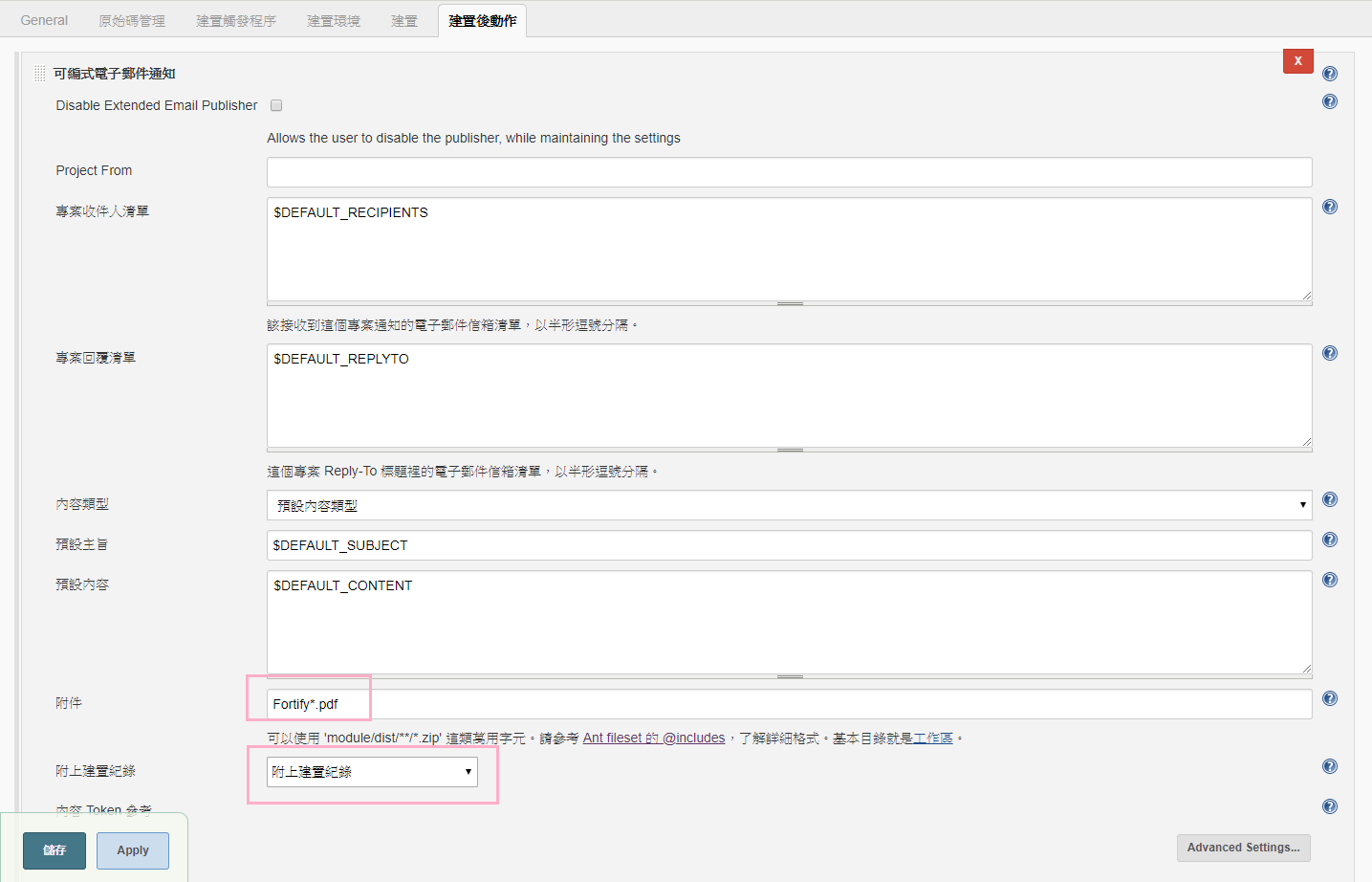Show help for 專案收件人清單
Image resolution: width=1372 pixels, height=882 pixels.
(x=1330, y=207)
